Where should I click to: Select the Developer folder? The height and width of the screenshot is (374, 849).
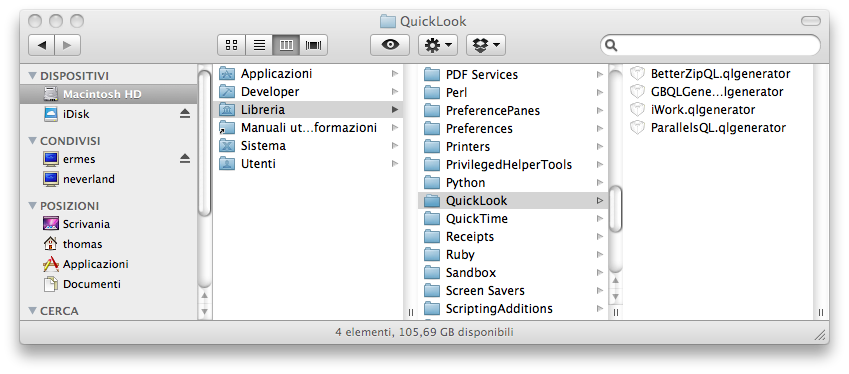coord(309,91)
